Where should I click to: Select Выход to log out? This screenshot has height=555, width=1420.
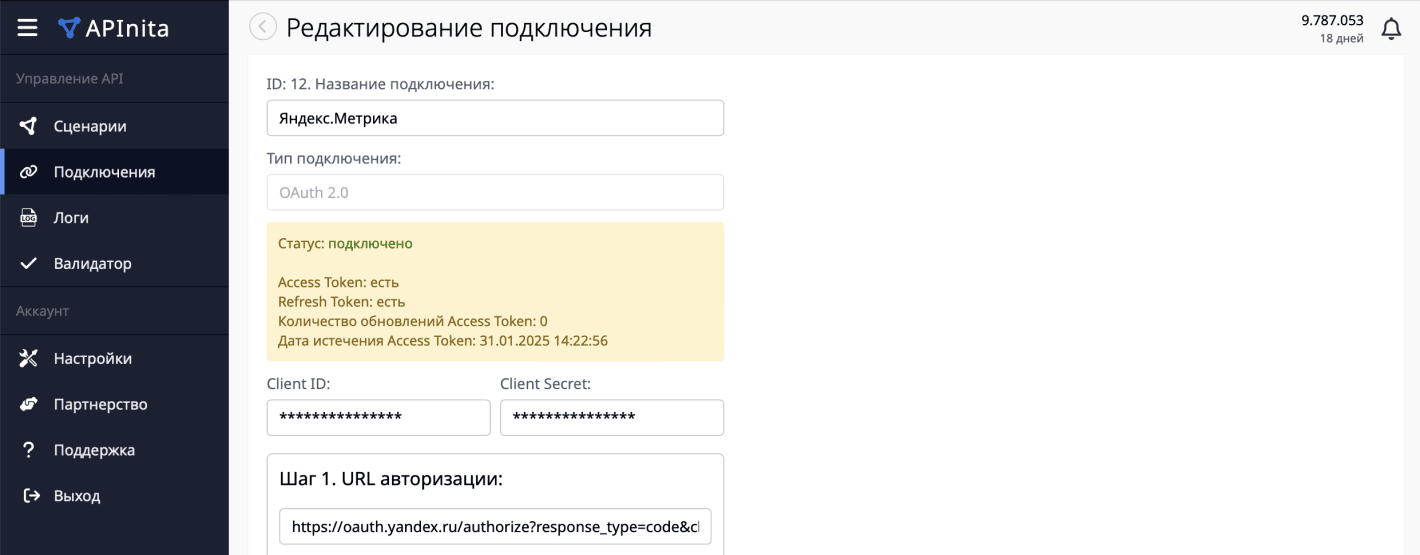click(76, 496)
